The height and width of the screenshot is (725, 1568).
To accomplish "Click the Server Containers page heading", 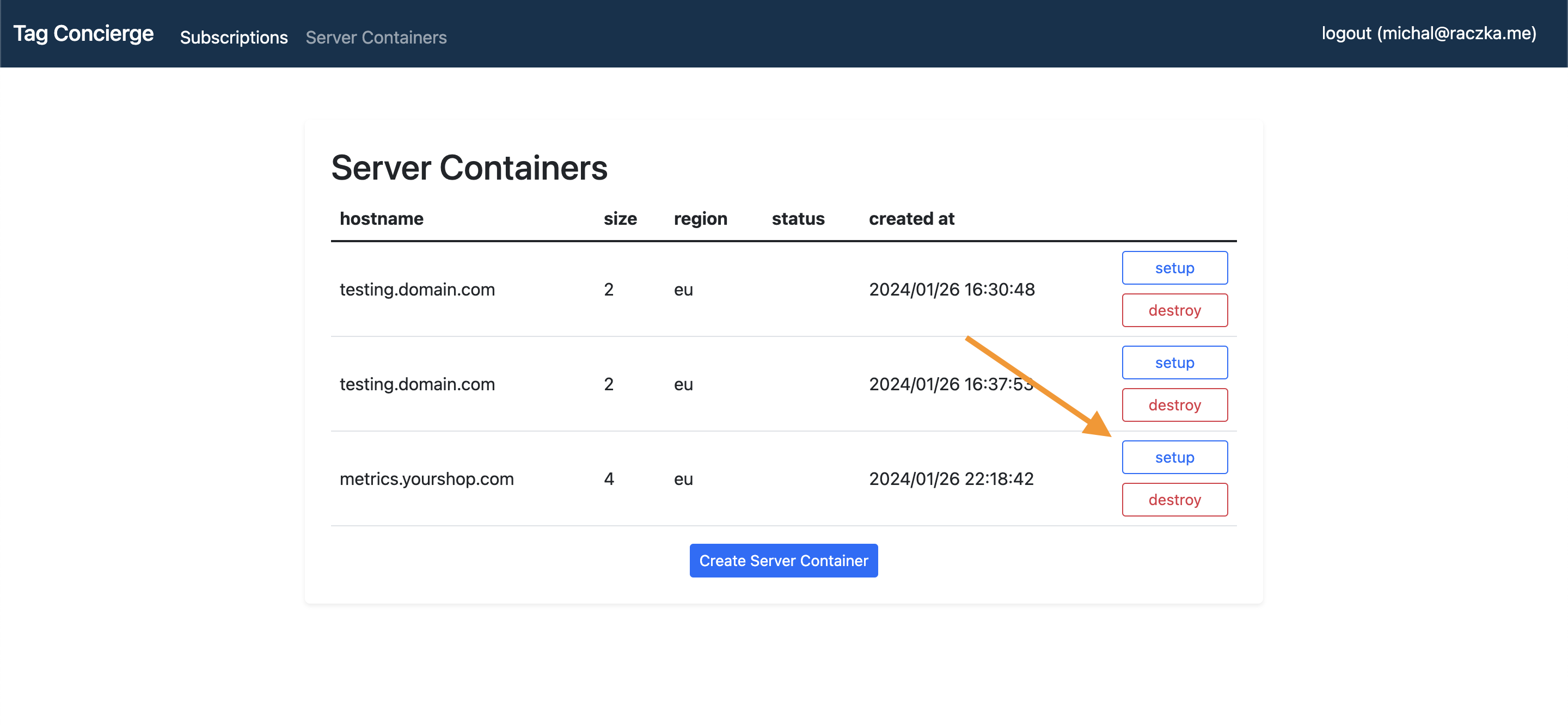I will [469, 168].
